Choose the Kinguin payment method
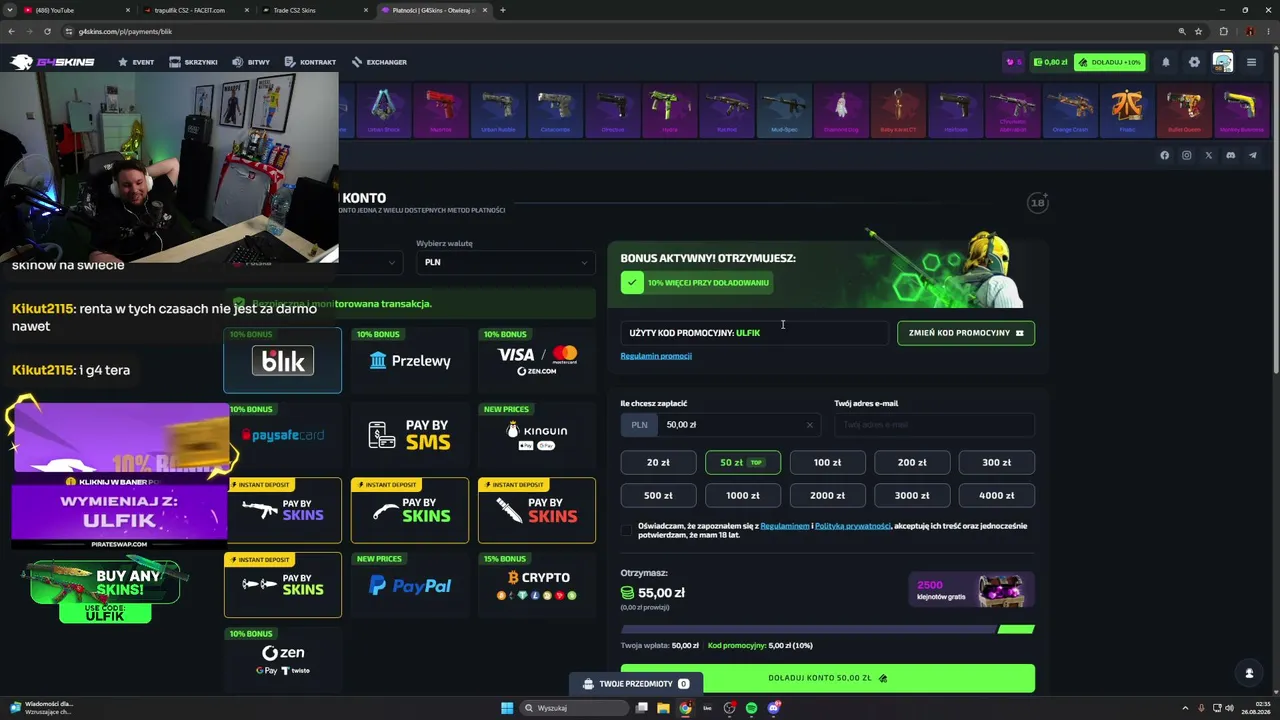Image resolution: width=1280 pixels, height=720 pixels. 537,436
